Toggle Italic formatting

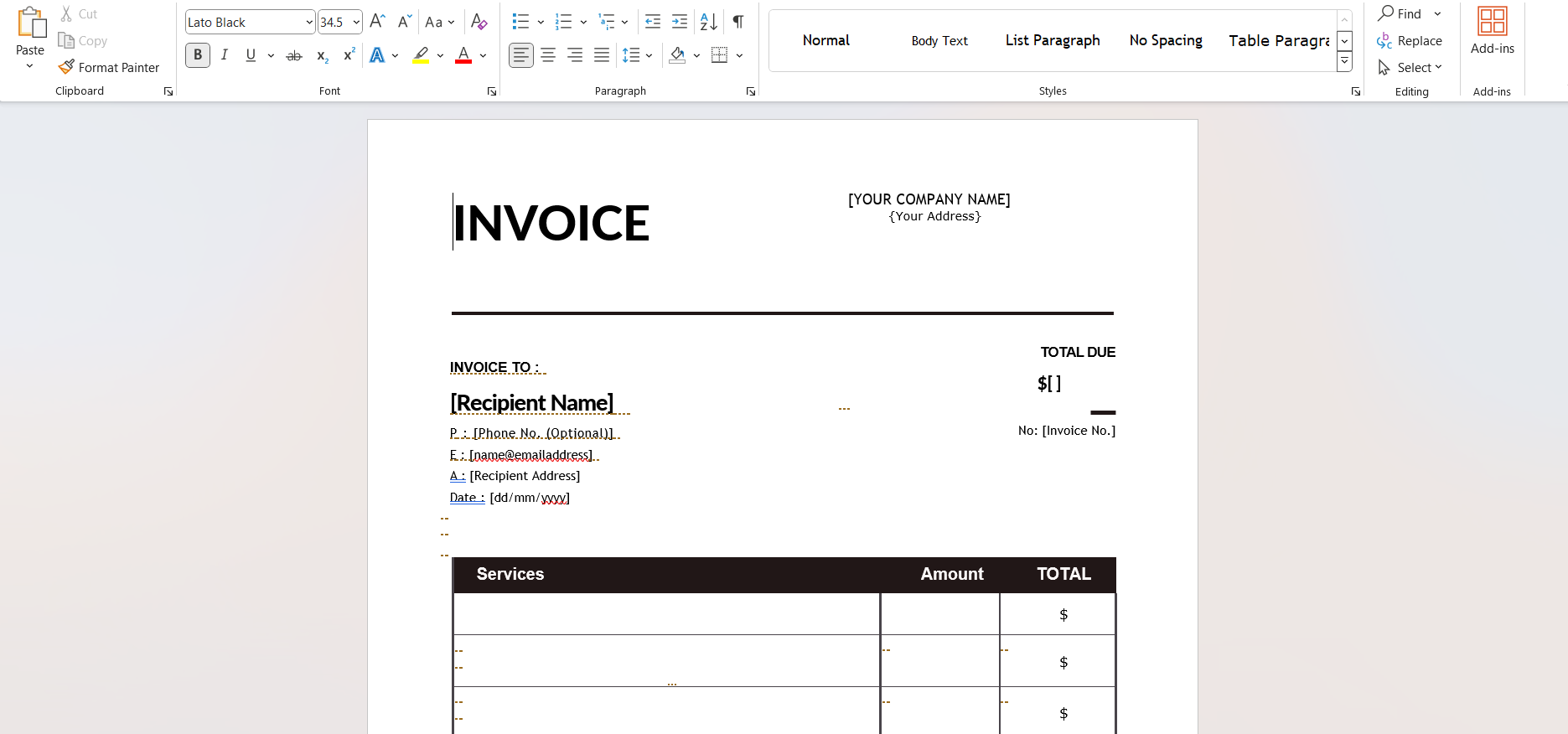(224, 55)
